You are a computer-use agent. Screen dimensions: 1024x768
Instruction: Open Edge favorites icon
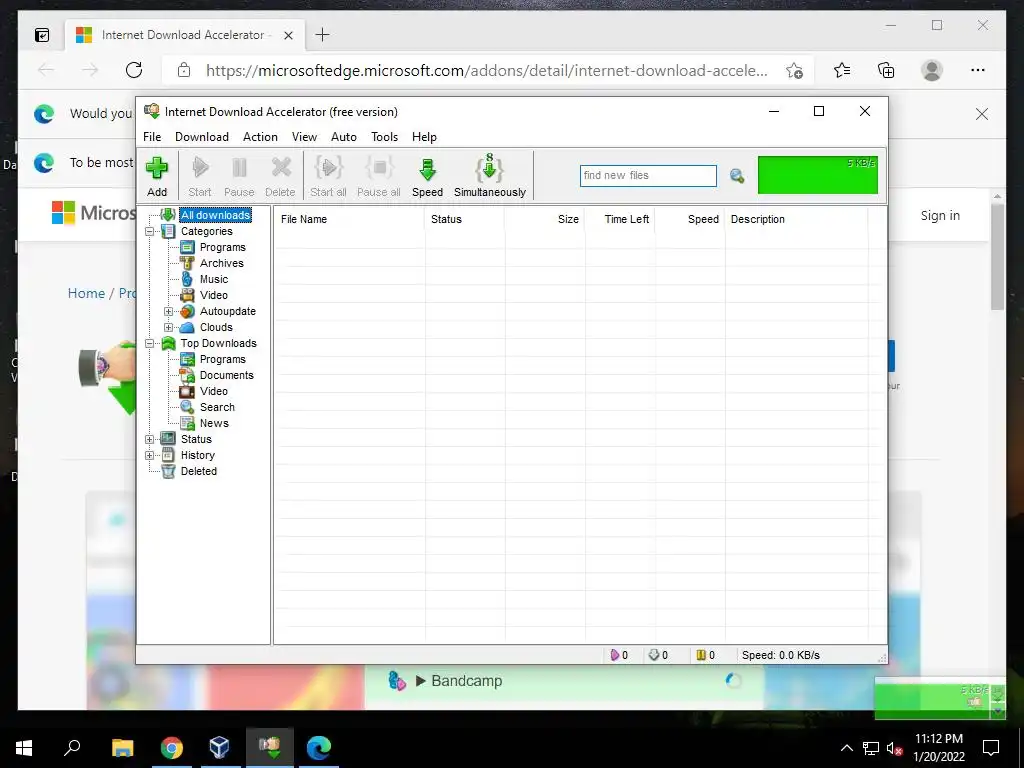coord(842,70)
